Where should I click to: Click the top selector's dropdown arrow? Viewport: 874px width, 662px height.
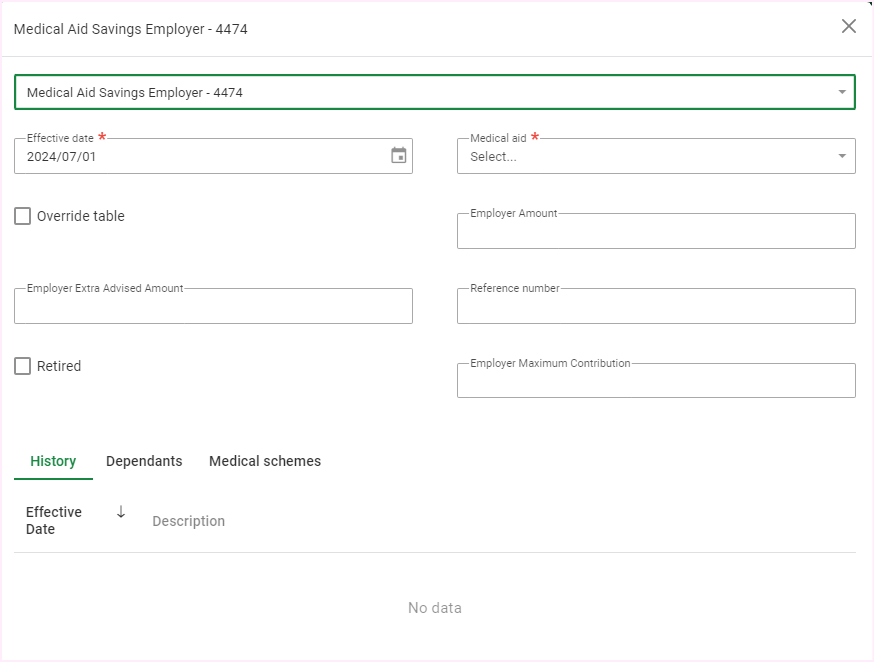841,92
